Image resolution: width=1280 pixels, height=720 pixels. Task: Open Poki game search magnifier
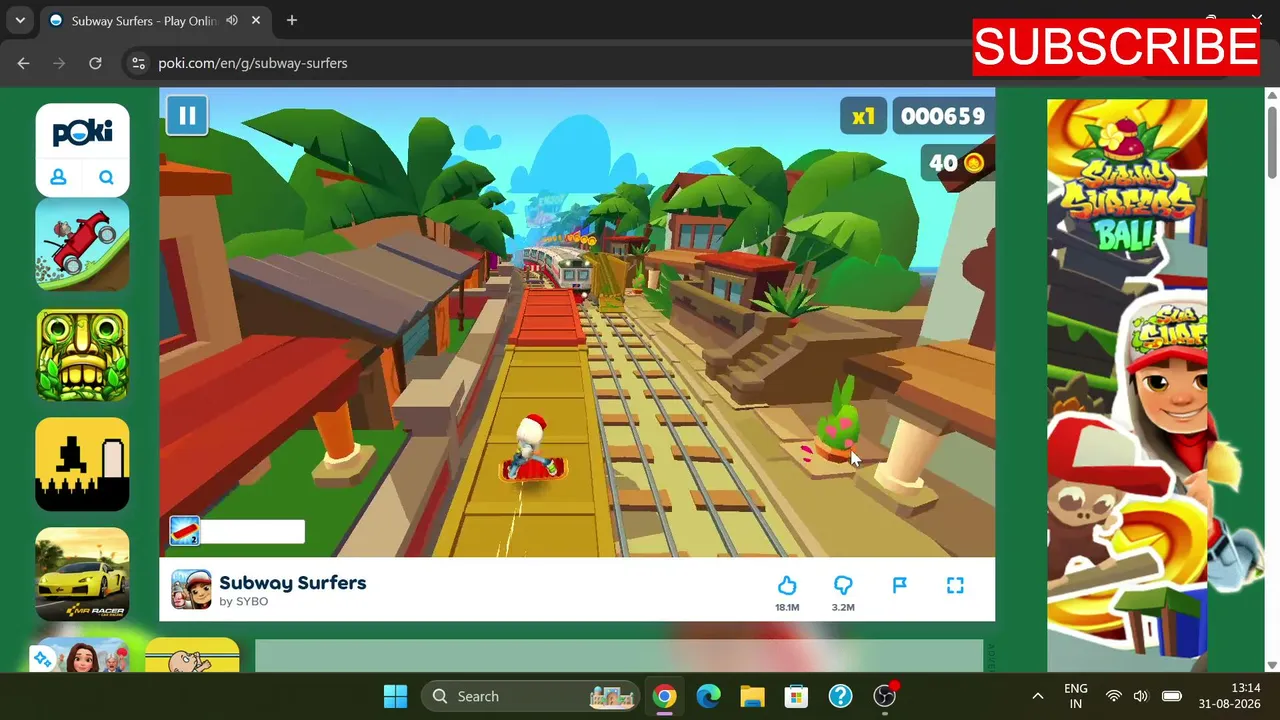(x=106, y=177)
